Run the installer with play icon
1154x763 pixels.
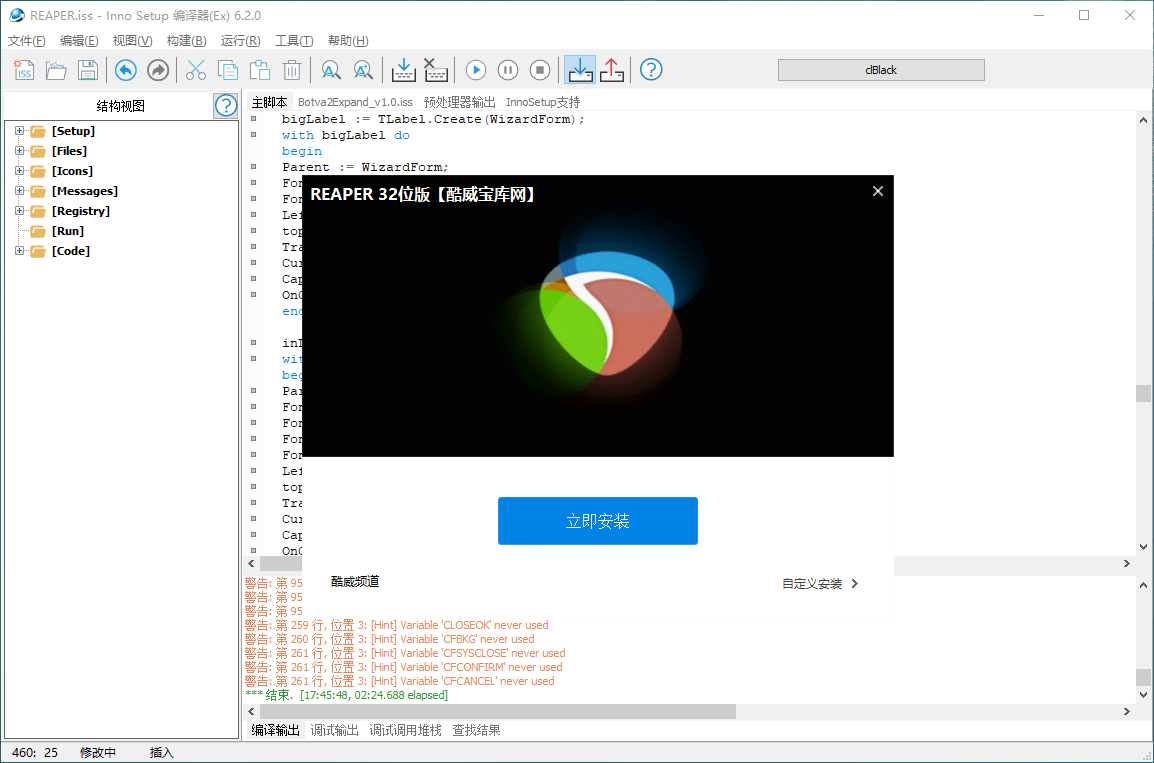476,70
